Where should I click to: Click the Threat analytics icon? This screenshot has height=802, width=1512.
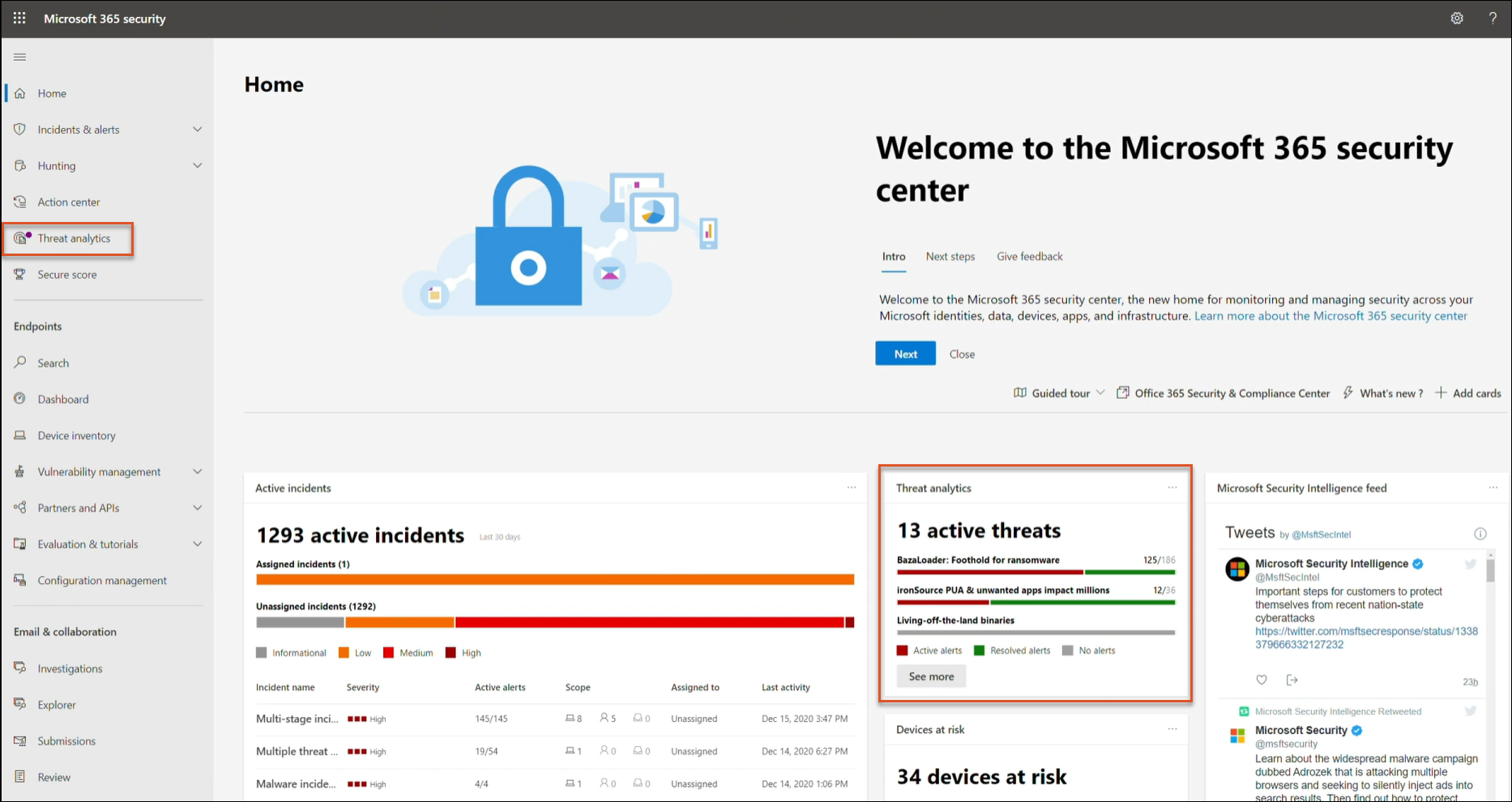pyautogui.click(x=22, y=238)
